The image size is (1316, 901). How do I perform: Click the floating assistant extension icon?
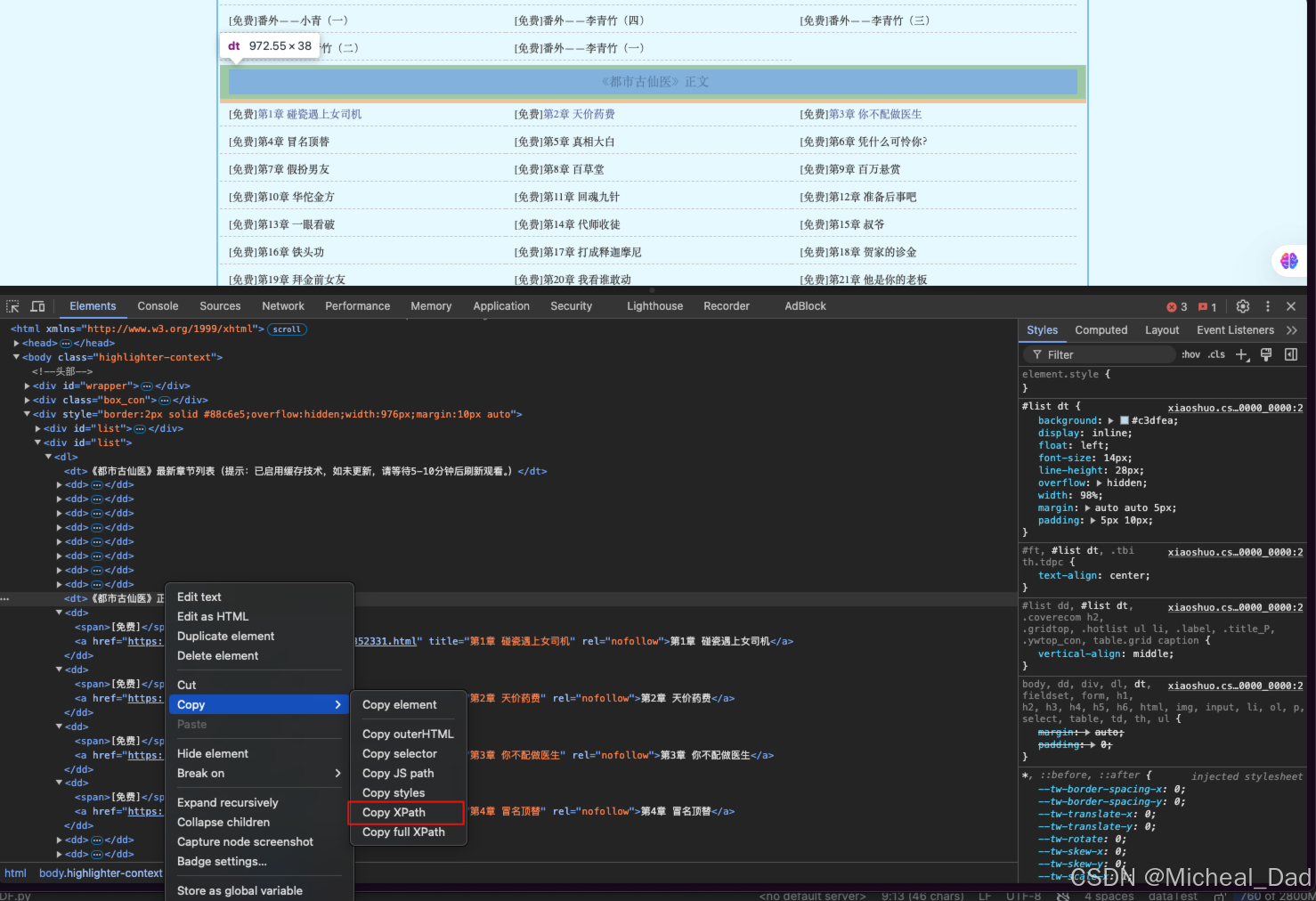1288,261
